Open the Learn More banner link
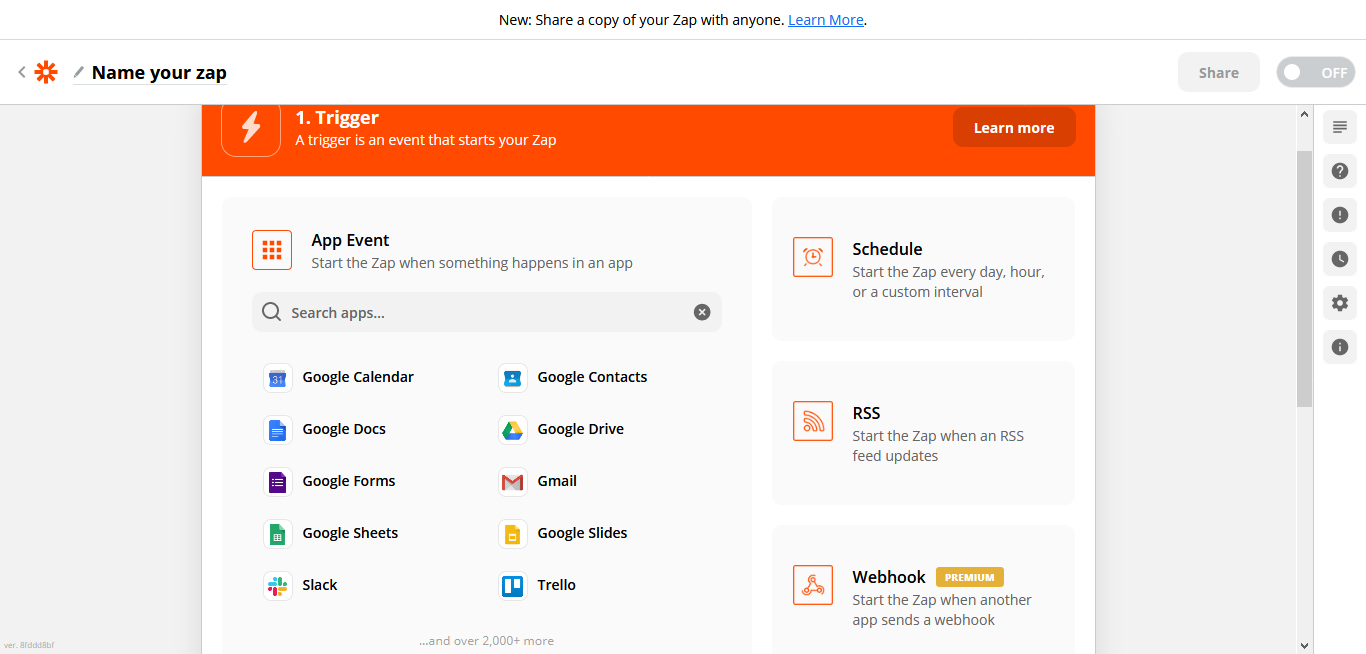Viewport: 1366px width, 654px height. pyautogui.click(x=825, y=20)
